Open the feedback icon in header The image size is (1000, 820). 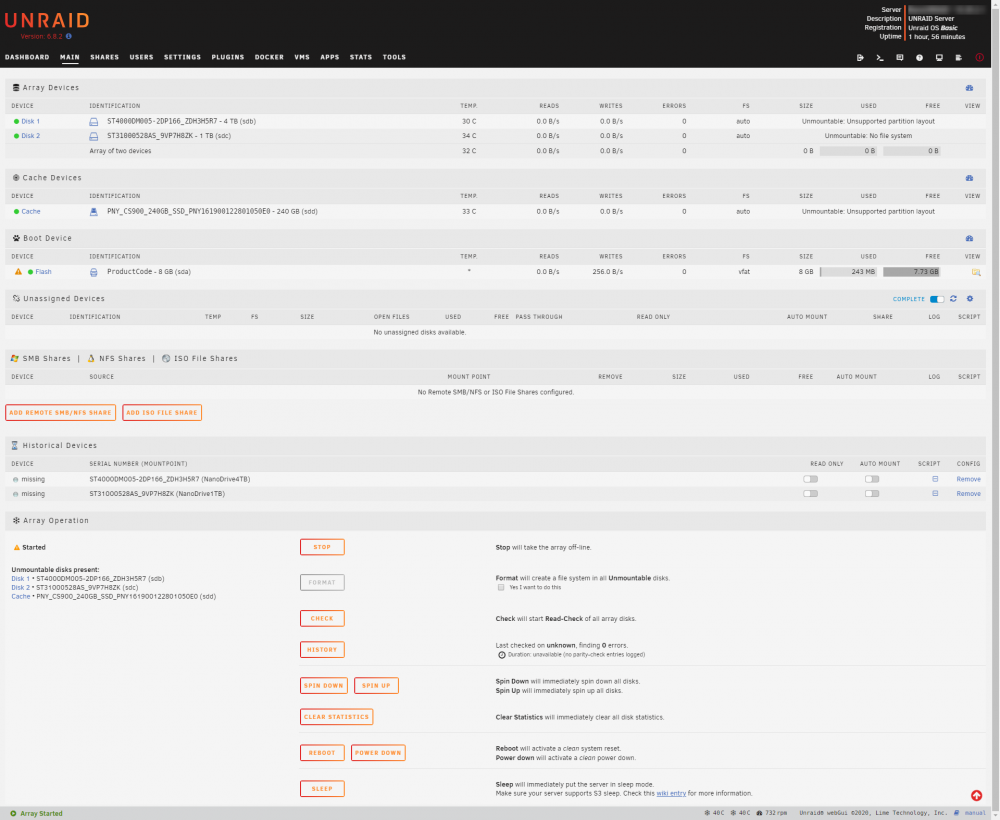click(x=899, y=57)
